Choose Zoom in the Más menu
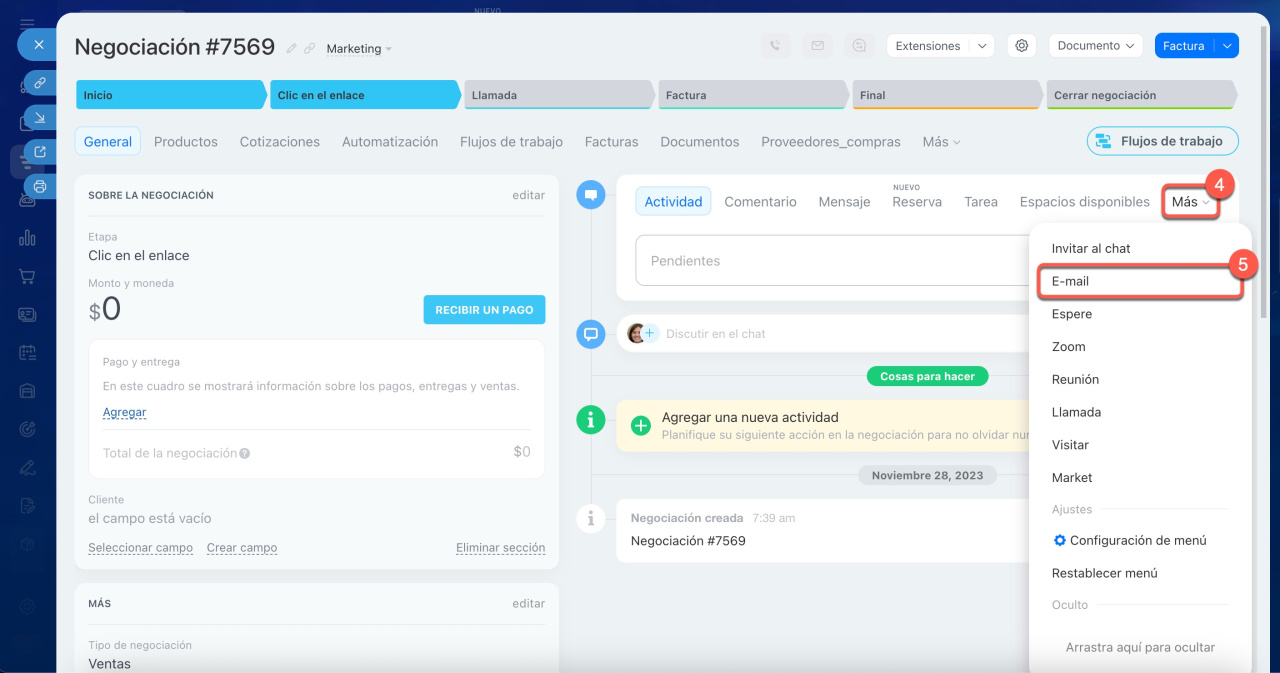This screenshot has height=673, width=1280. (x=1068, y=347)
